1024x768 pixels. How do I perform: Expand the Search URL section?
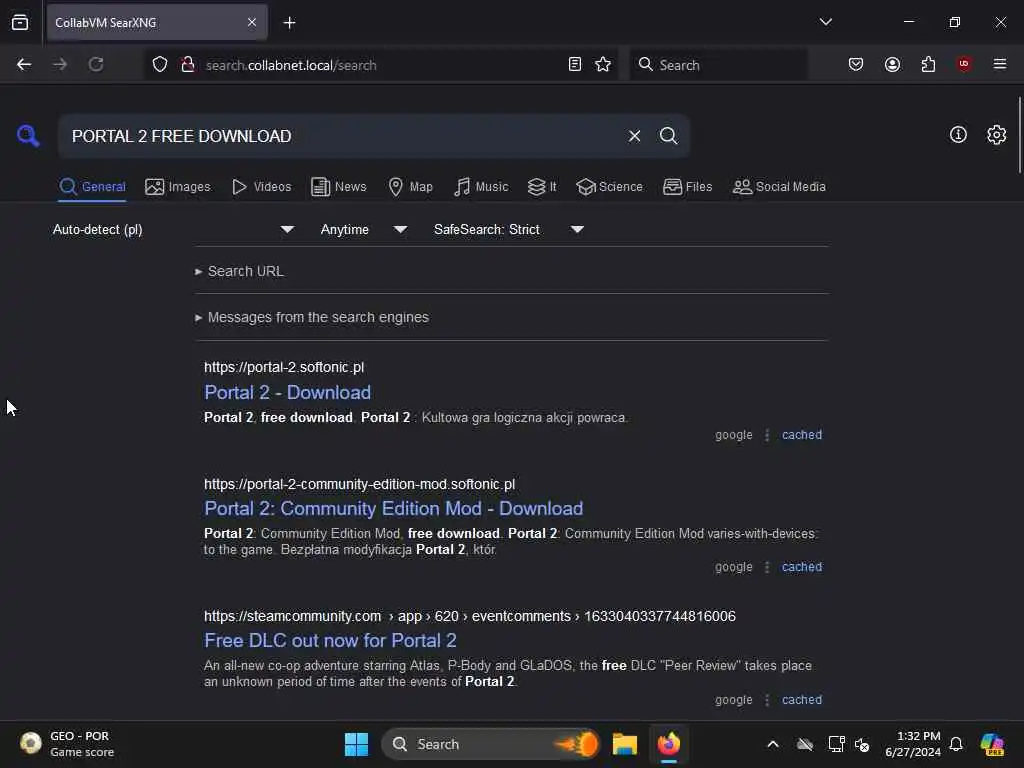[239, 271]
